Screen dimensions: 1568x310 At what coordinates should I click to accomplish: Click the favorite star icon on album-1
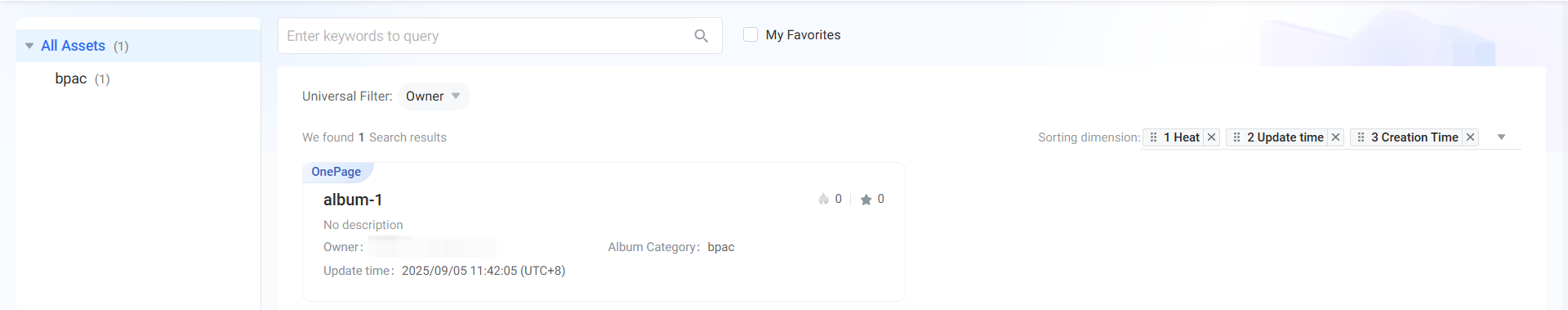click(x=866, y=200)
